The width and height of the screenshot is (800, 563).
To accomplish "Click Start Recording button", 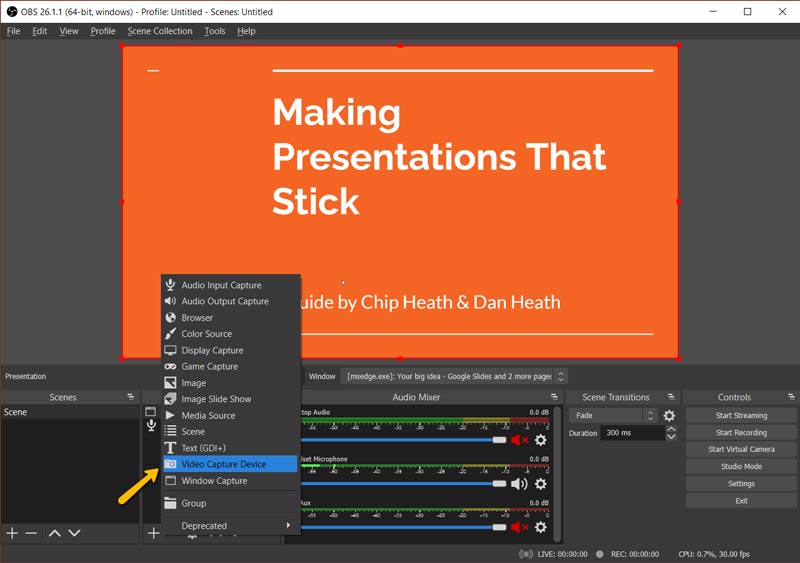I will 741,432.
